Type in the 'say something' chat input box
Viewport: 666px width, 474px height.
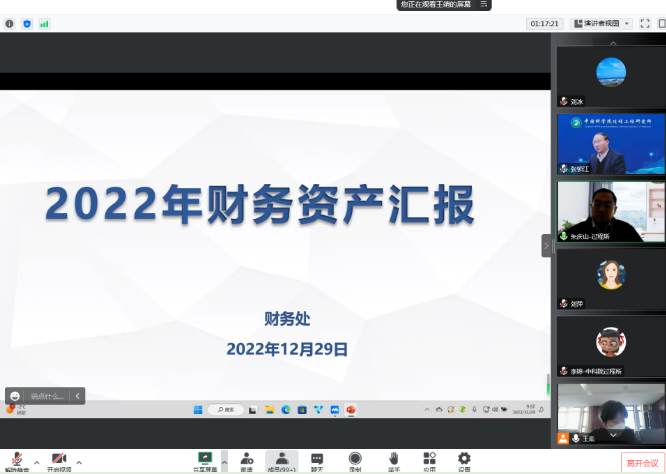47,396
